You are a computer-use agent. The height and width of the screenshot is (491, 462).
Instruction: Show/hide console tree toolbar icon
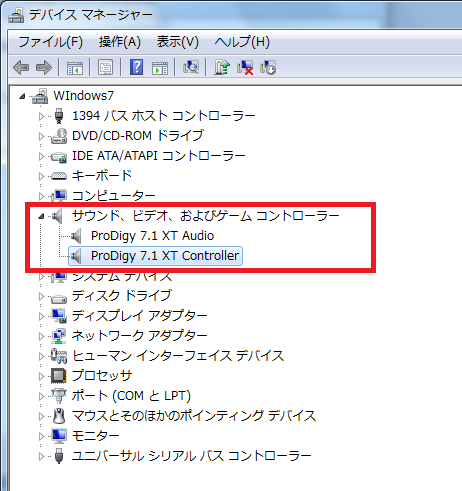point(75,68)
